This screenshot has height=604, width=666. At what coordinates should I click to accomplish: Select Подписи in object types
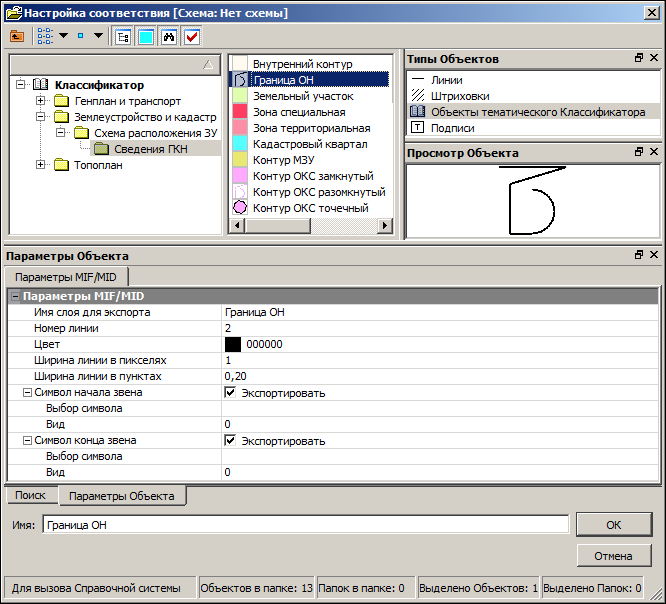tap(452, 128)
